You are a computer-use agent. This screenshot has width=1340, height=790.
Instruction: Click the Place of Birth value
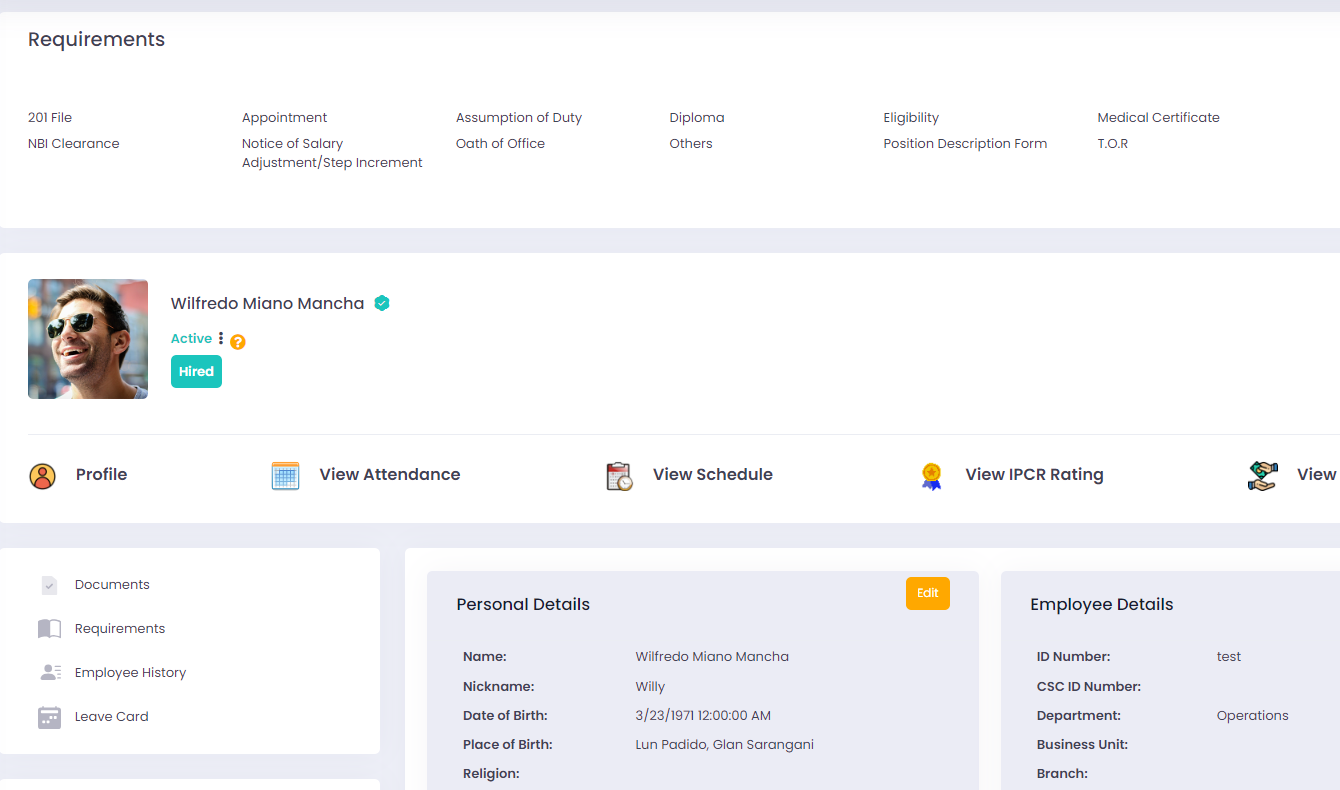(725, 745)
